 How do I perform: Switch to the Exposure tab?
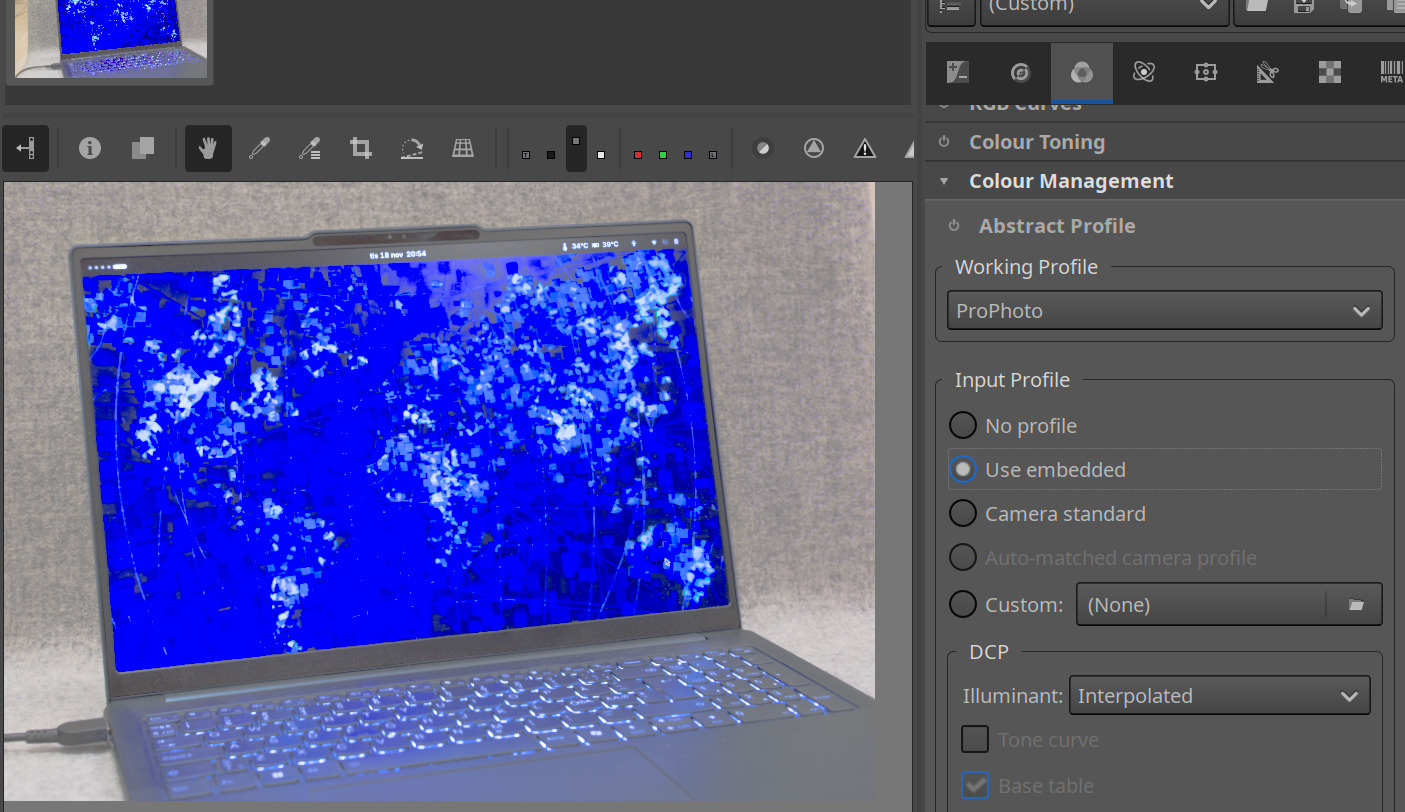click(x=958, y=73)
